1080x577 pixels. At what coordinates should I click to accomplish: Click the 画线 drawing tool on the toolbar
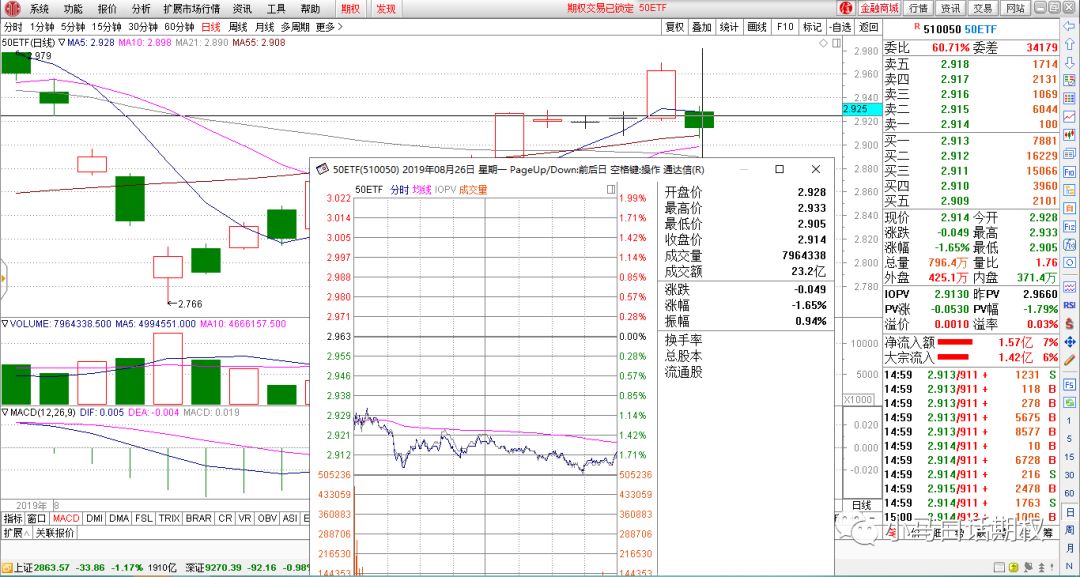pos(757,27)
